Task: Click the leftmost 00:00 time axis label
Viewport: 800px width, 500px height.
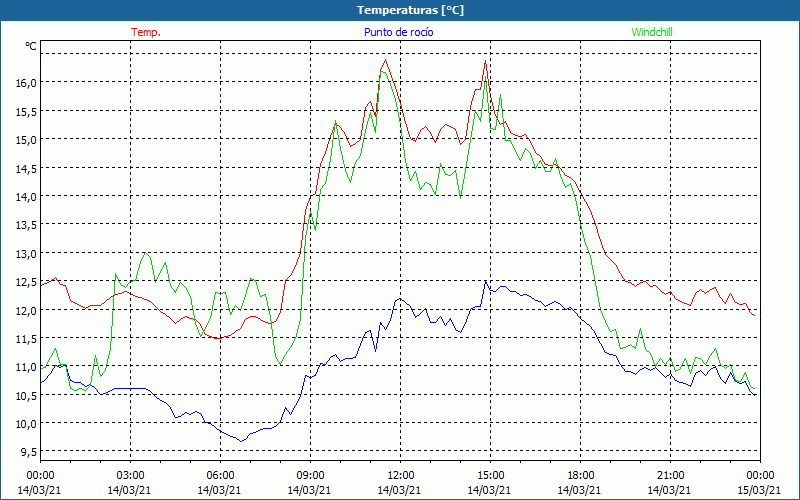Action: pos(40,475)
